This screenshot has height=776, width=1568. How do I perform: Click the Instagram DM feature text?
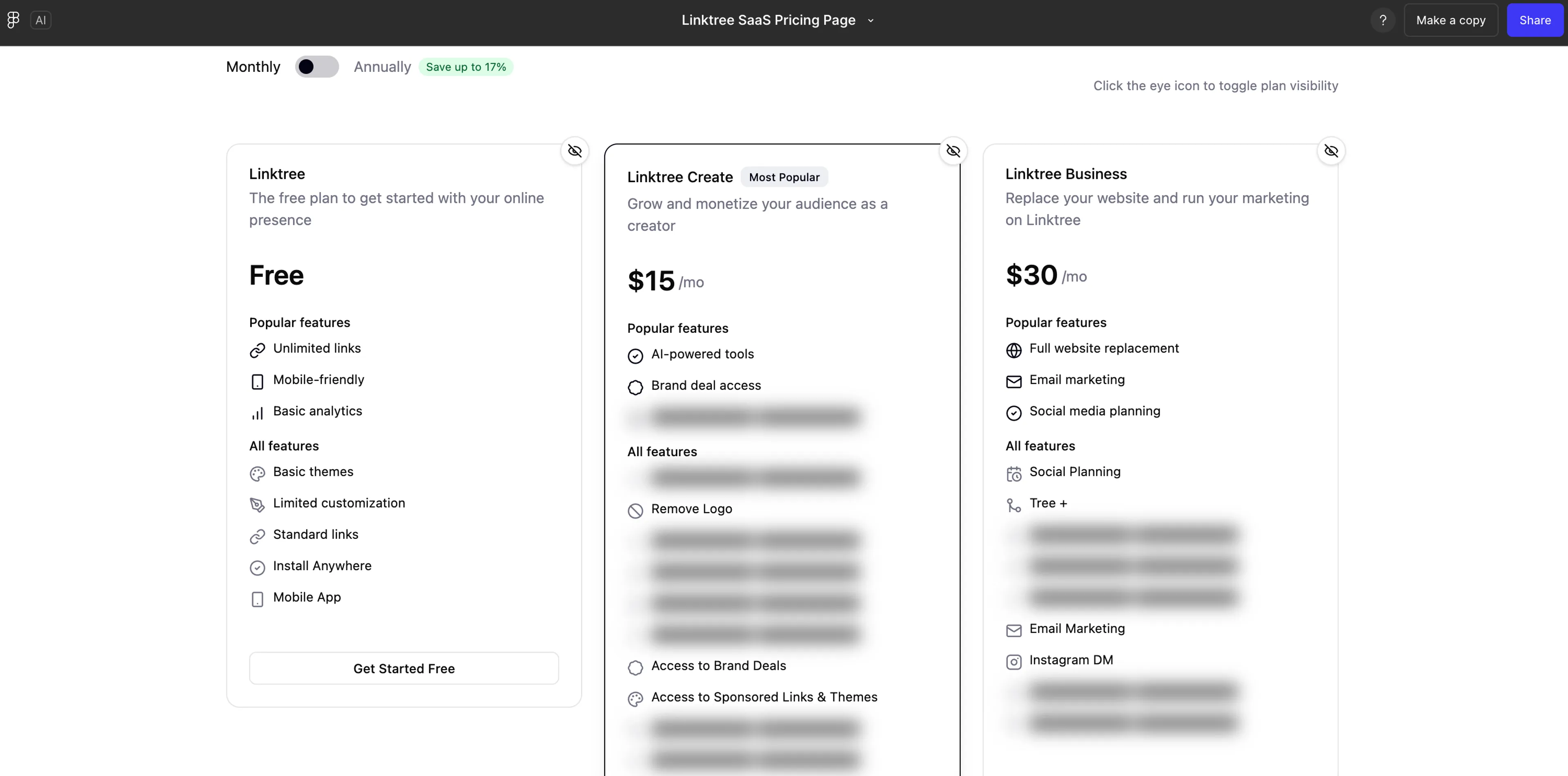[1071, 660]
